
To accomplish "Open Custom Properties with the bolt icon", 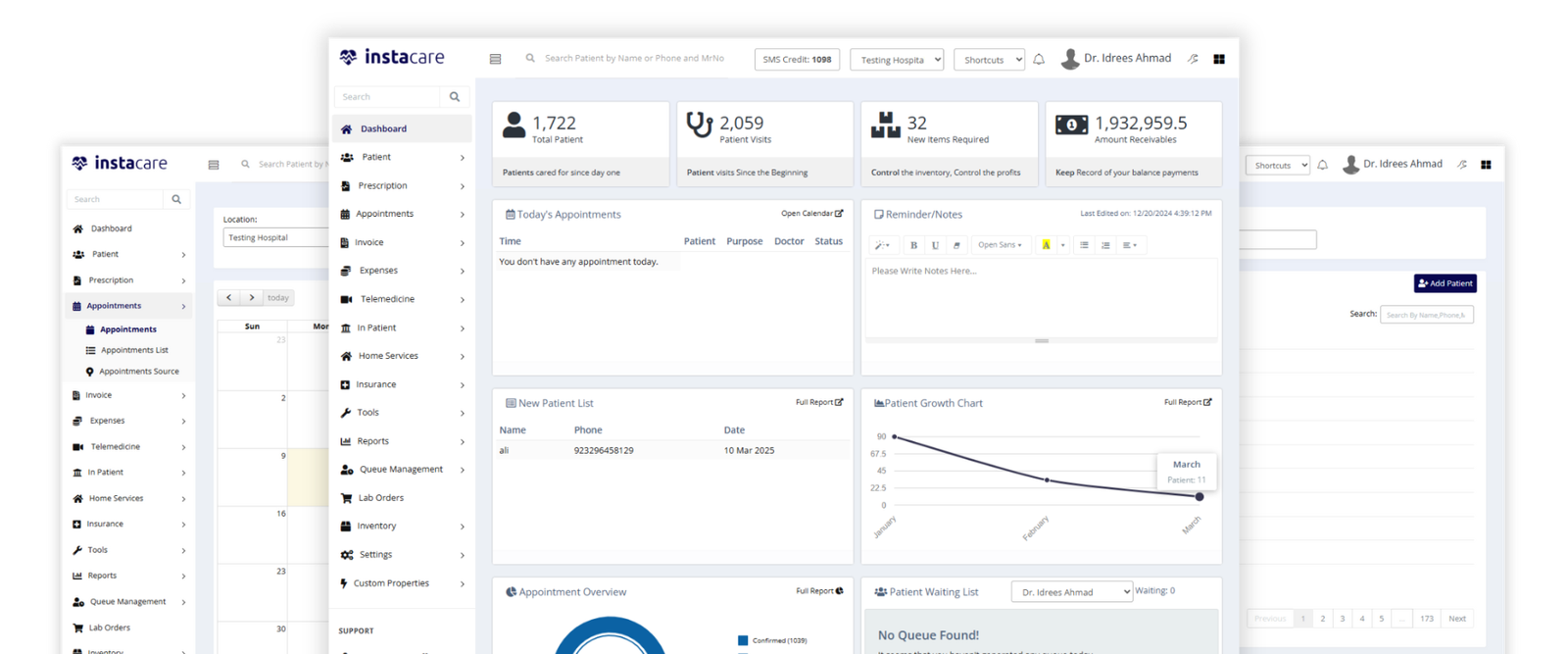I will pos(391,583).
